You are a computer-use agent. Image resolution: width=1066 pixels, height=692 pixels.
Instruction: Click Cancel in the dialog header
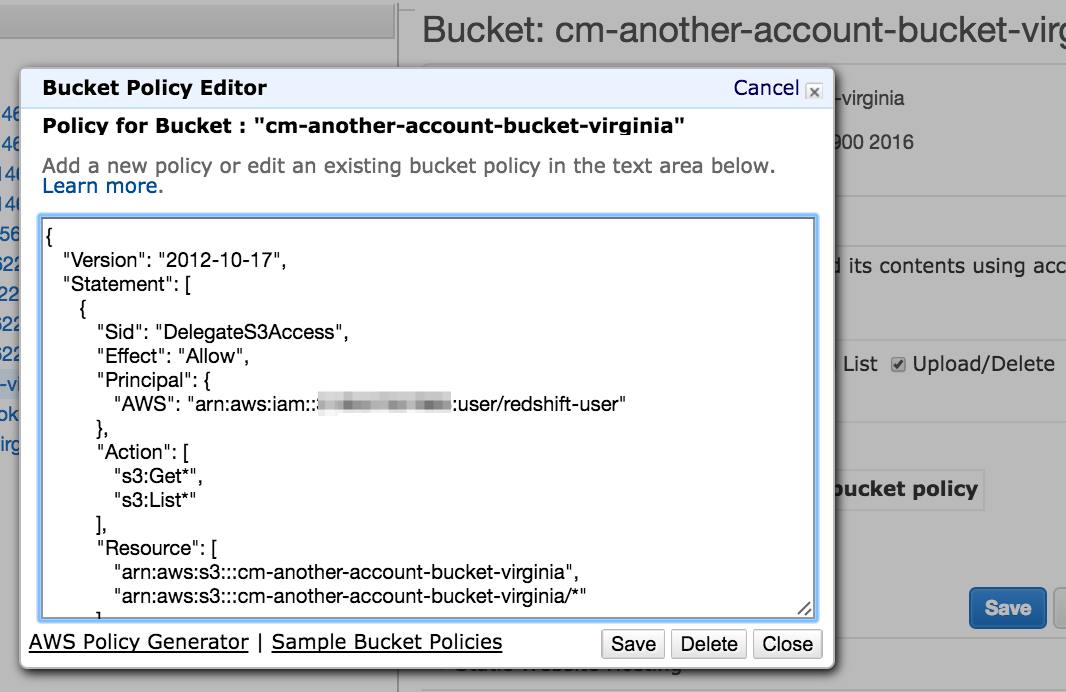pyautogui.click(x=766, y=88)
